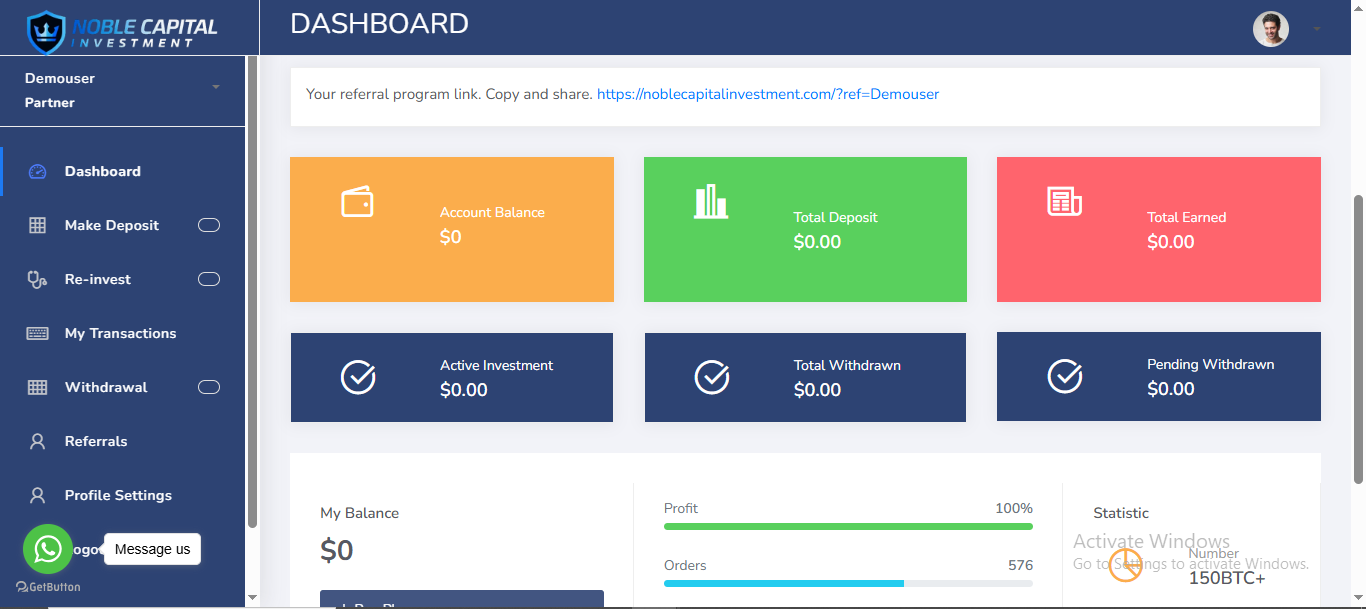Click the My Balance heading

359,513
